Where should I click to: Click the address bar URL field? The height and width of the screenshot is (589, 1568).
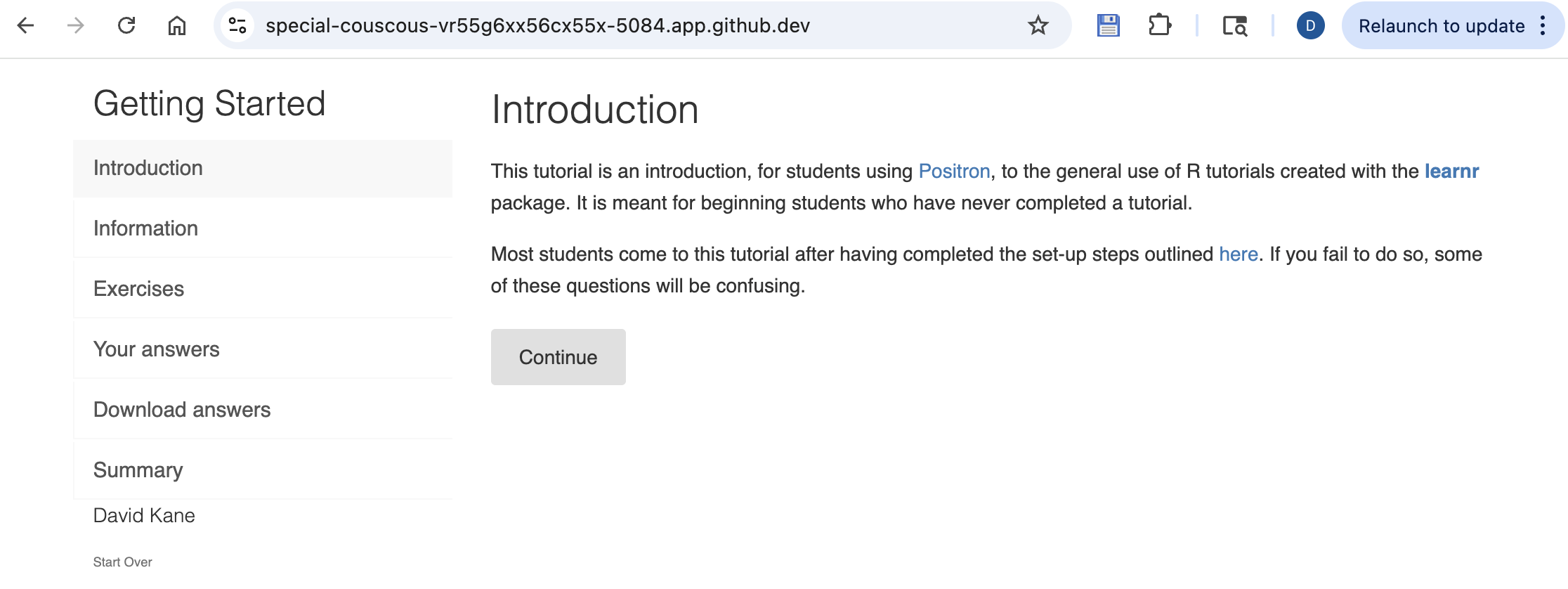(x=537, y=26)
